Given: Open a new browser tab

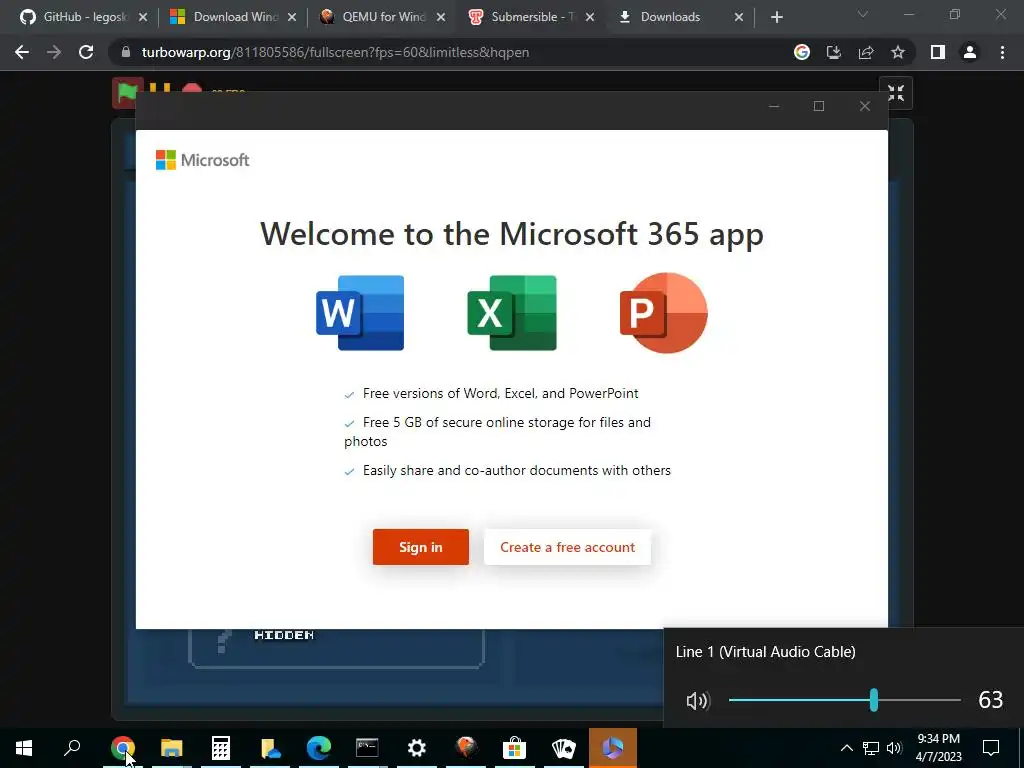Looking at the screenshot, I should (x=776, y=17).
